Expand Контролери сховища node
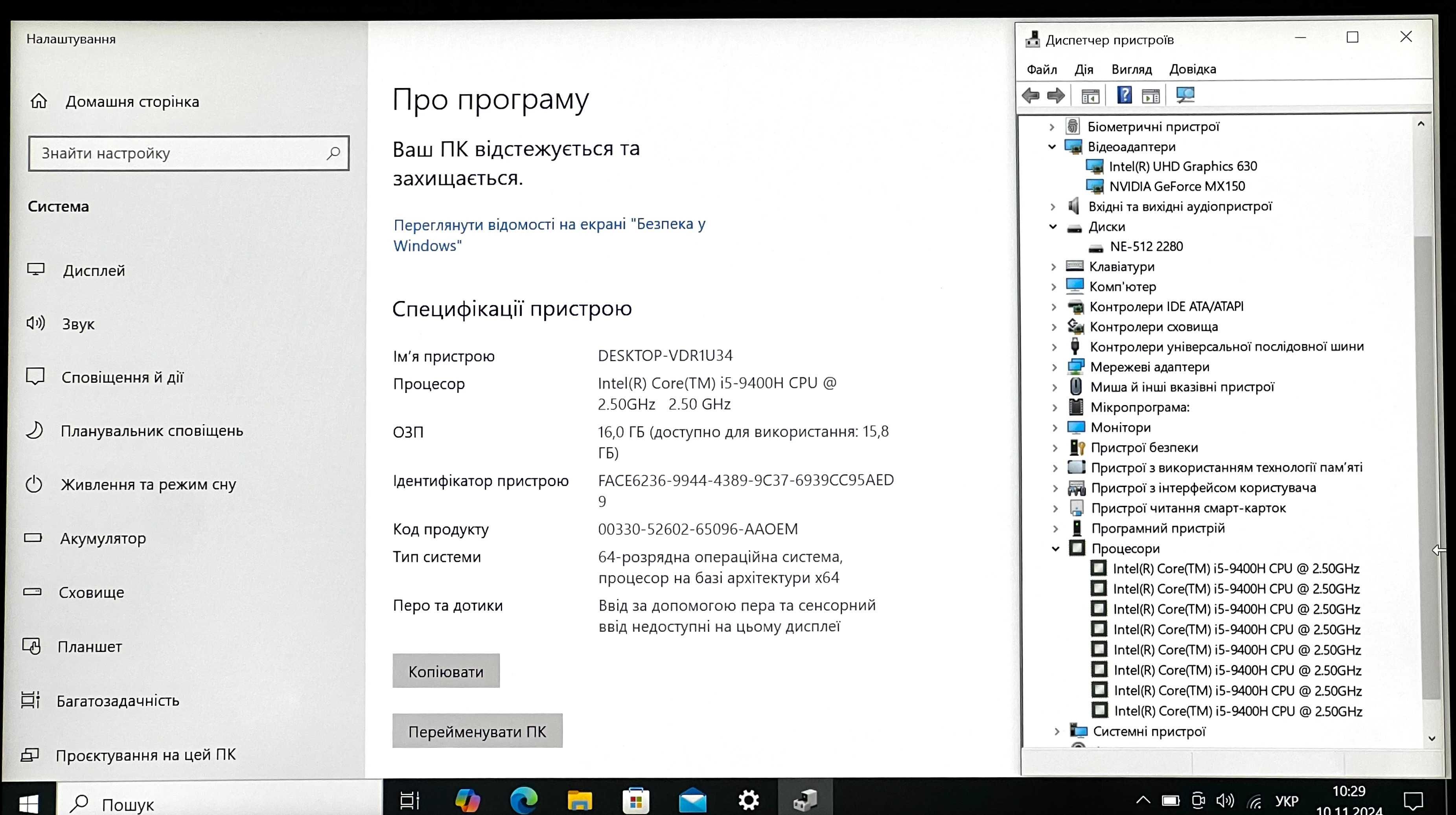Screen dimensions: 1456x815 (x=1054, y=327)
